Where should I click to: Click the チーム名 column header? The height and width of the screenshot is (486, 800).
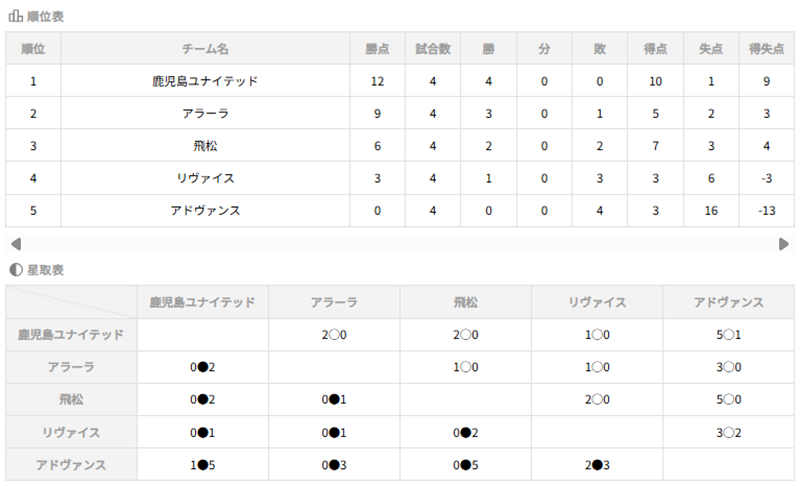[x=205, y=48]
